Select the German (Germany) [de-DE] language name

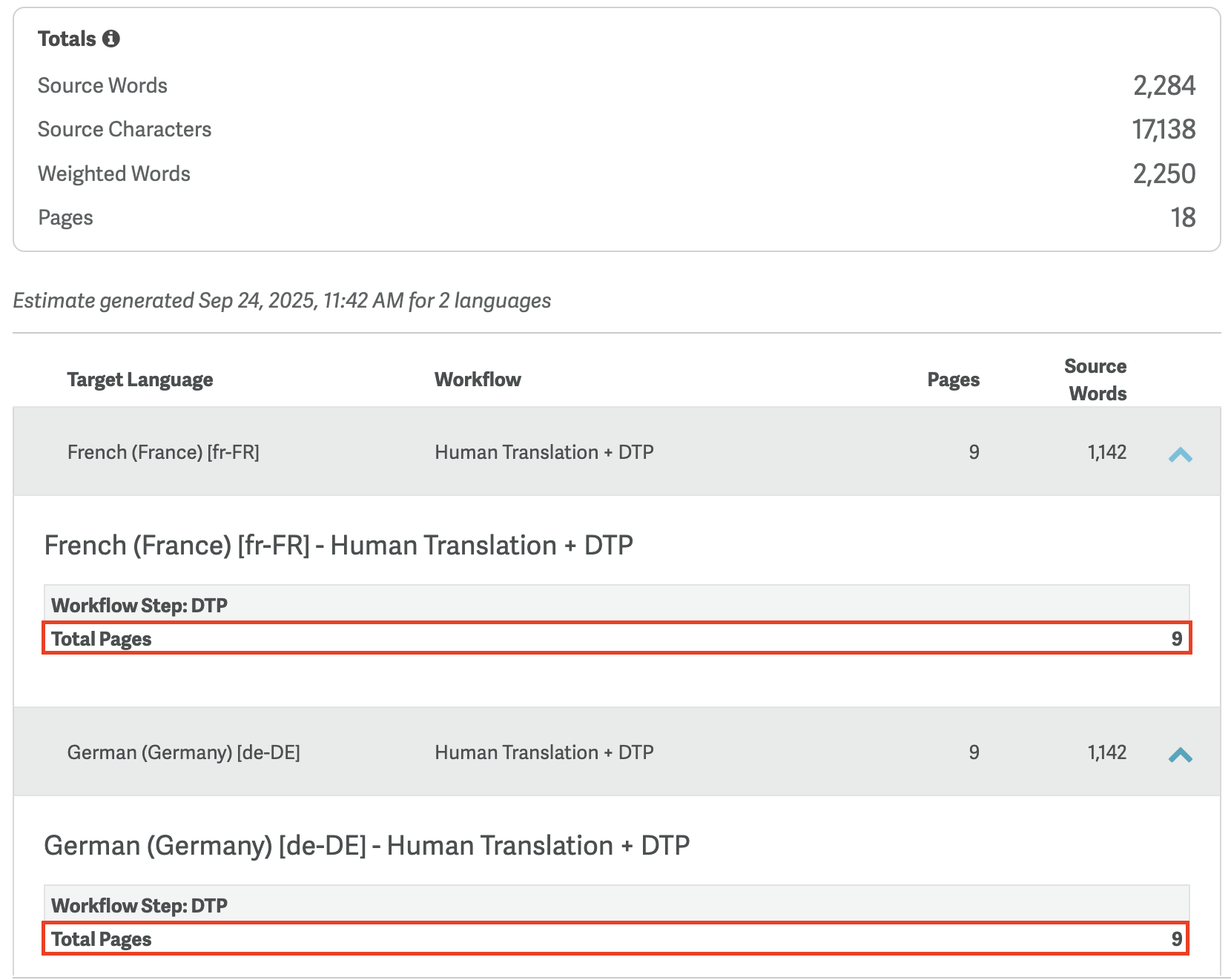183,752
